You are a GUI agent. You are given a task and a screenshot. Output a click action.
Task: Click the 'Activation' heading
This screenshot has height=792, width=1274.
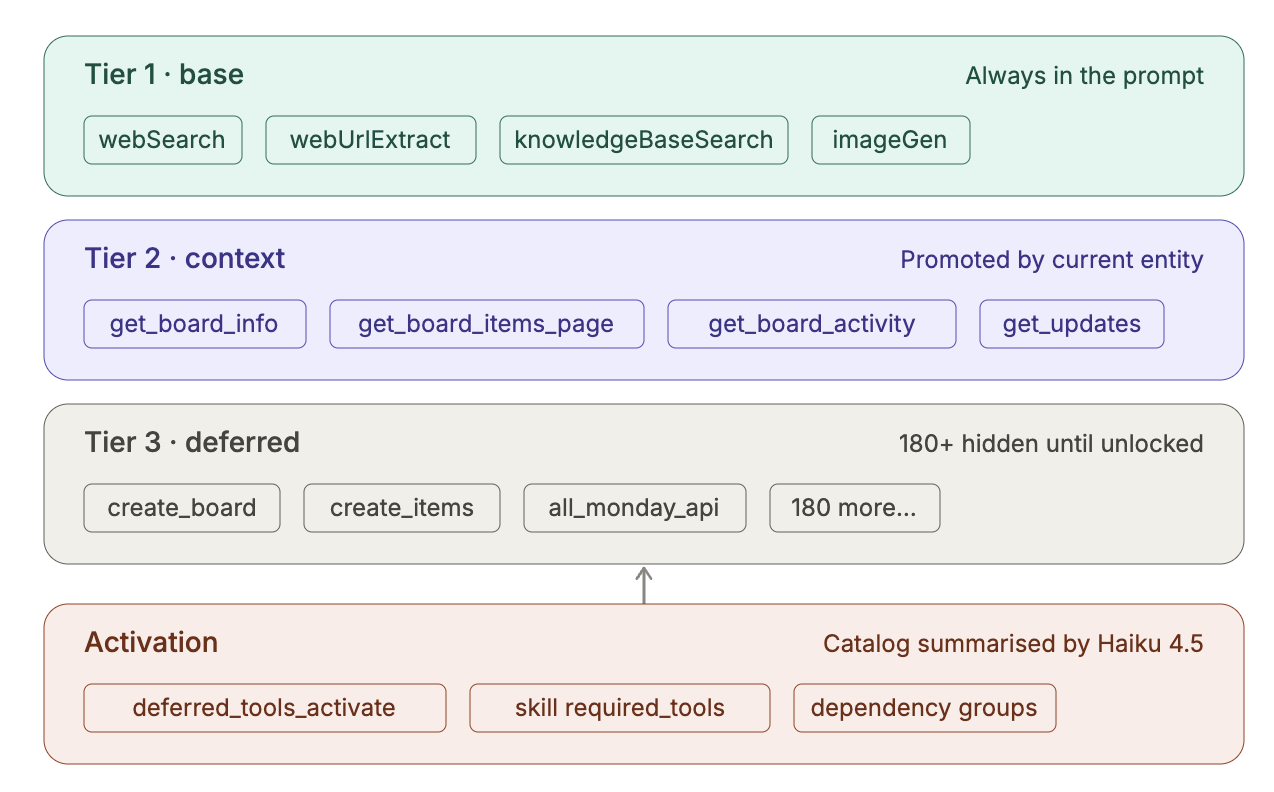151,643
